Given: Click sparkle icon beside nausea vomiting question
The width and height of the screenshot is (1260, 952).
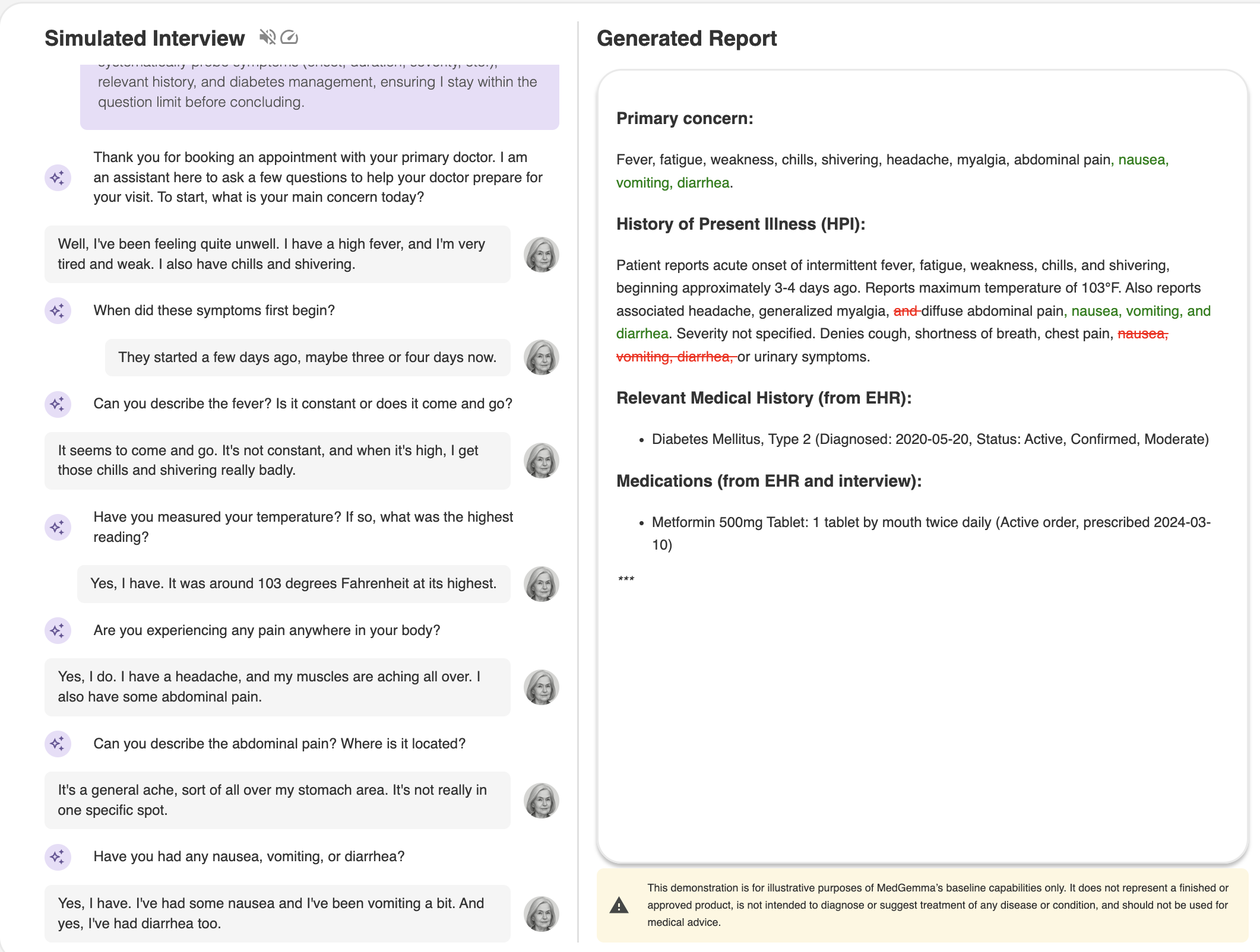Looking at the screenshot, I should pos(58,857).
